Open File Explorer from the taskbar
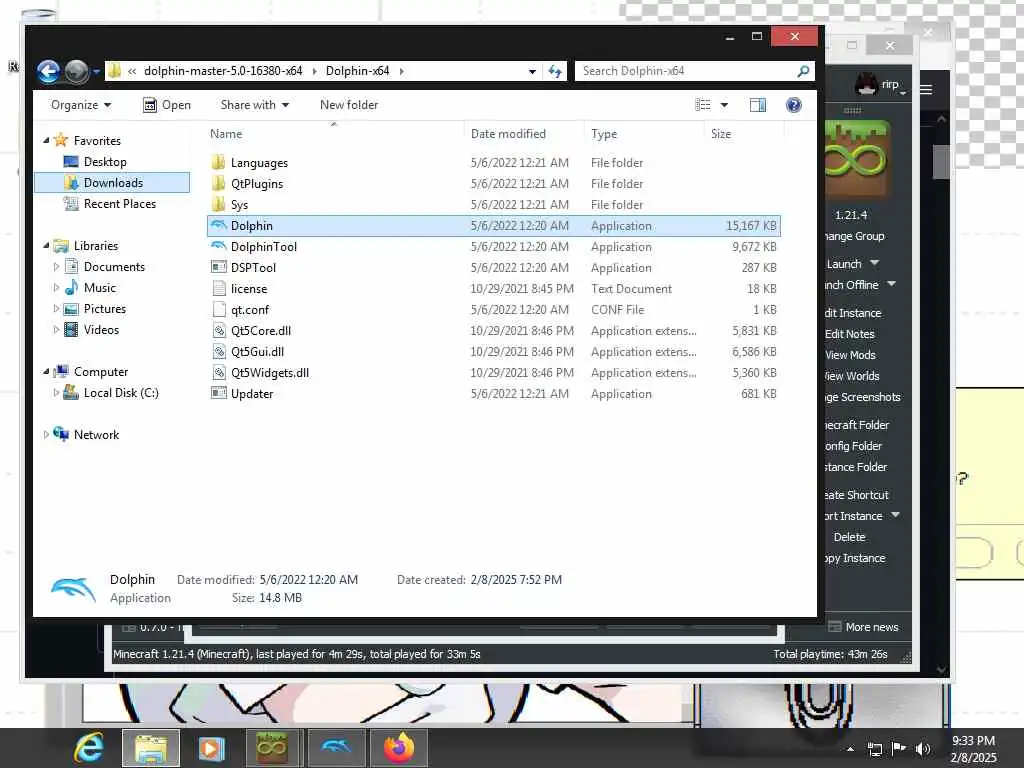The width and height of the screenshot is (1024, 768). [x=151, y=748]
